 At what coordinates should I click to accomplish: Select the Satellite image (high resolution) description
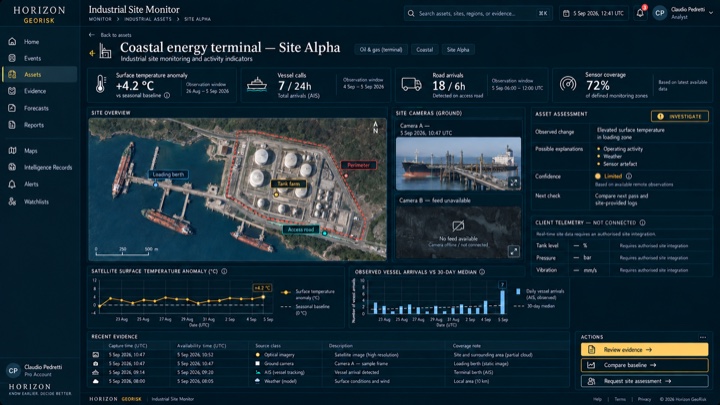click(366, 355)
